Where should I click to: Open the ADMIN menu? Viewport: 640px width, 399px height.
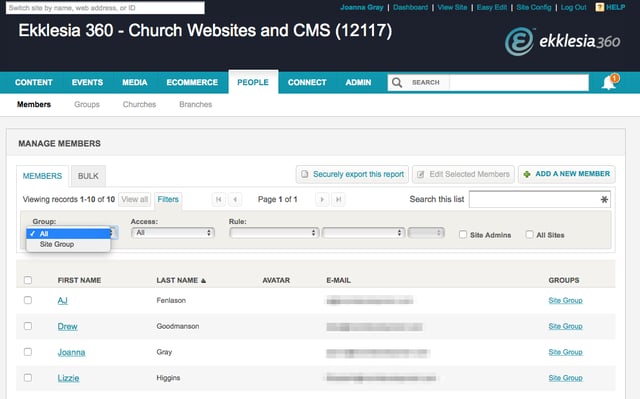click(358, 82)
